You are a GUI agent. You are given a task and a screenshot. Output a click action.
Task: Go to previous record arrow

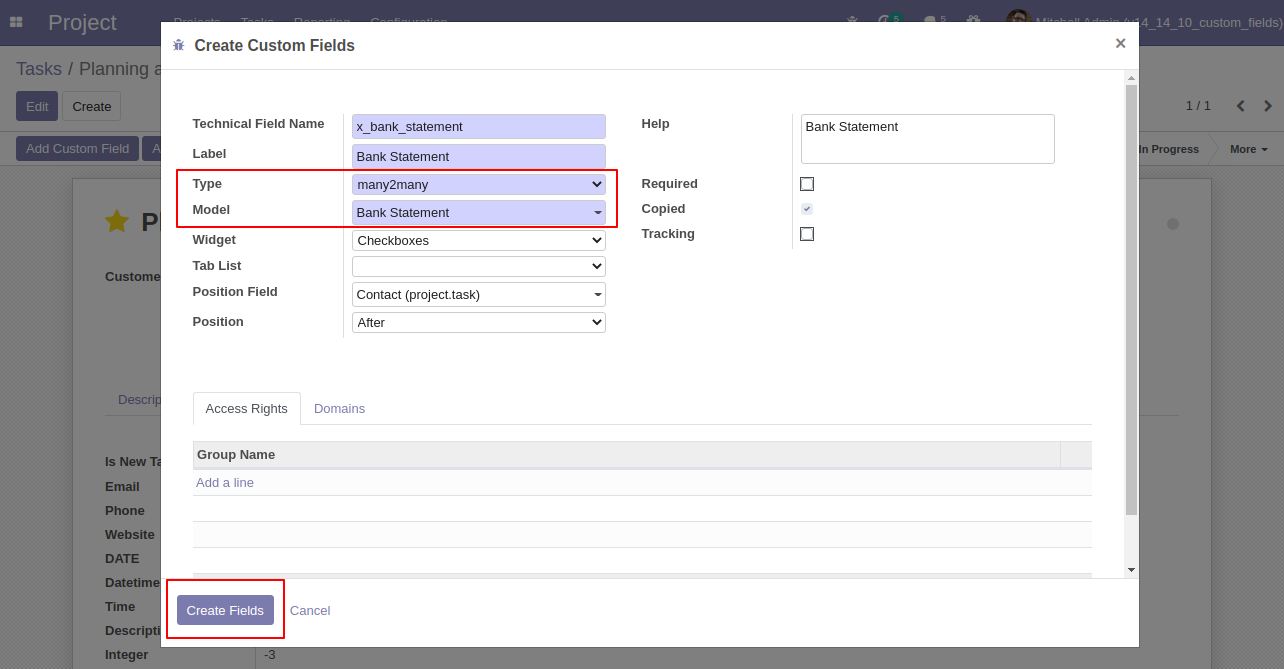(1241, 106)
